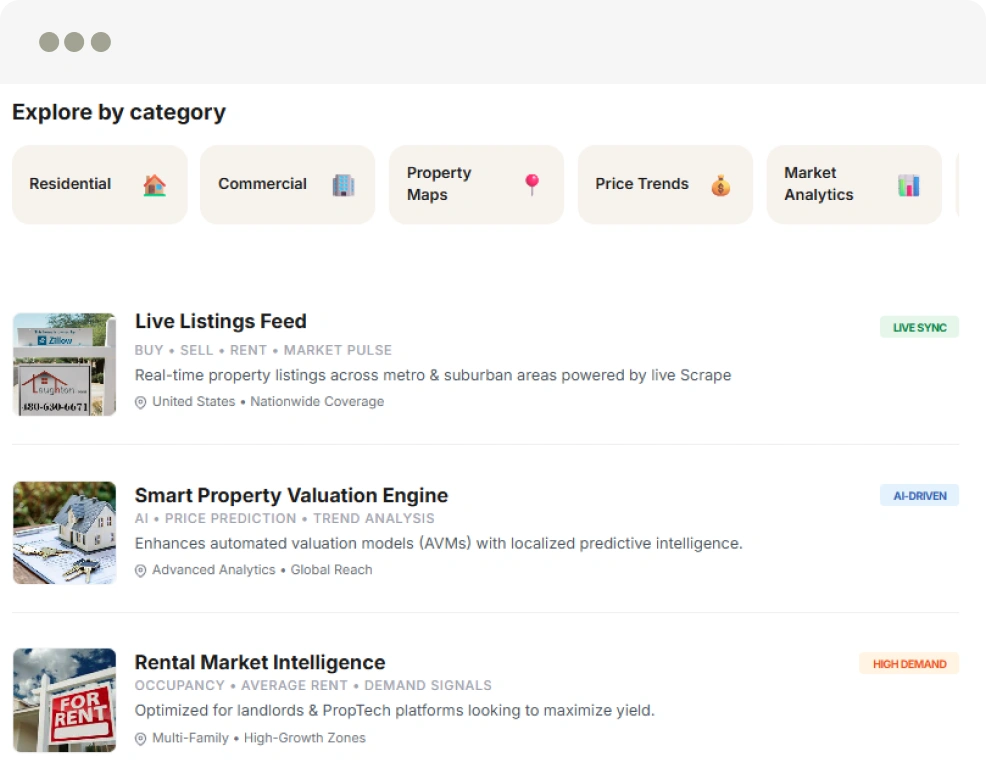986x764 pixels.
Task: Click the building icon in Commercial card
Action: (343, 185)
